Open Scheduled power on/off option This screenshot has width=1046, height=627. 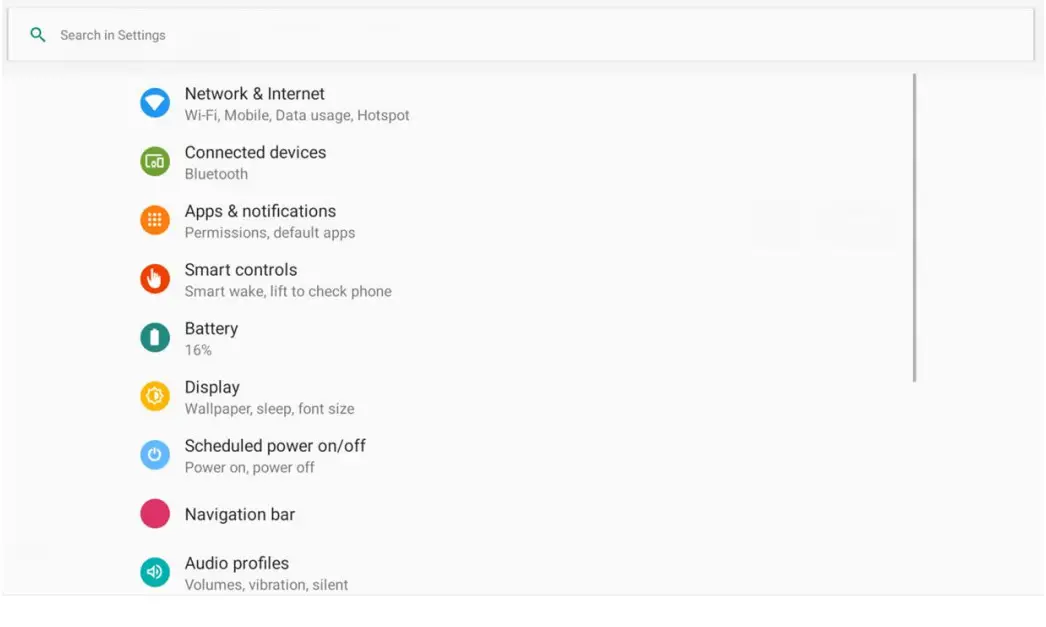(275, 456)
